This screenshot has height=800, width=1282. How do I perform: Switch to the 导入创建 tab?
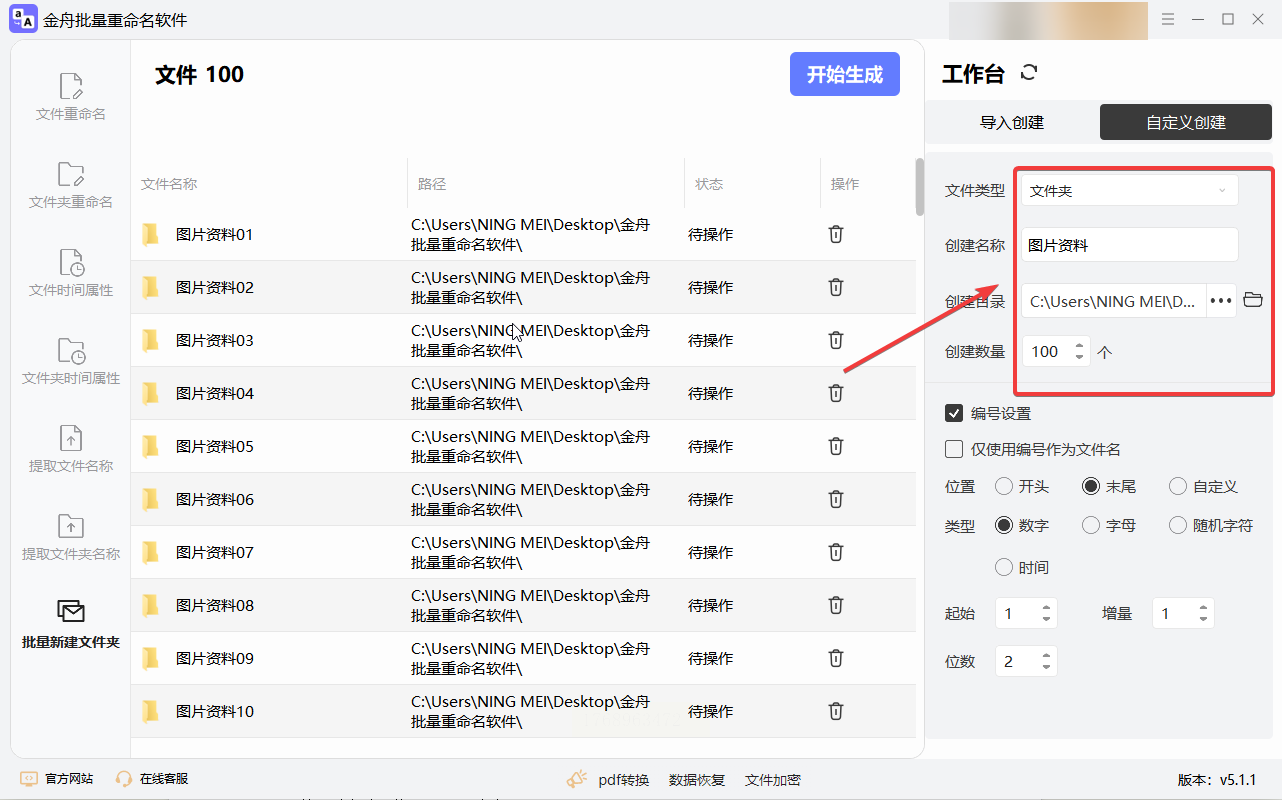pyautogui.click(x=1011, y=122)
